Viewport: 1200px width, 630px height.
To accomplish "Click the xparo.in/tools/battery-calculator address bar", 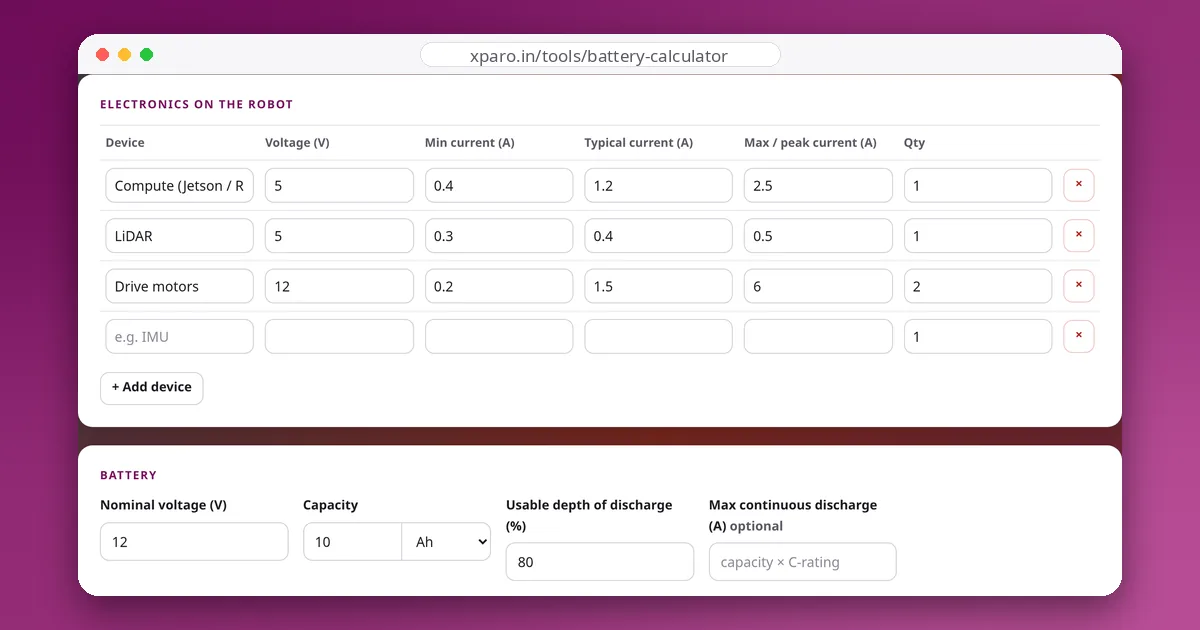I will tap(600, 56).
